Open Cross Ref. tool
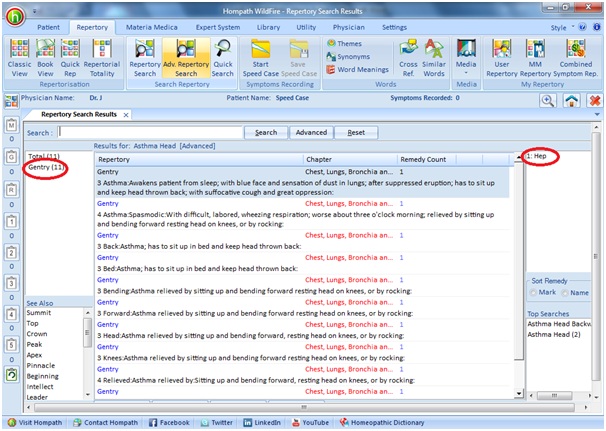 [x=408, y=58]
